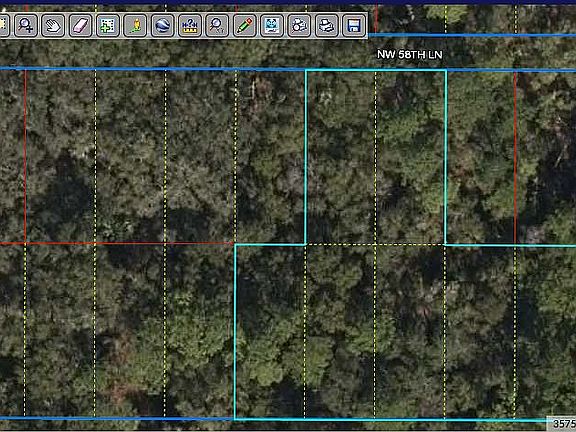The width and height of the screenshot is (576, 432).
Task: Click the red horizontal parcel boundary line
Action: click(x=117, y=243)
